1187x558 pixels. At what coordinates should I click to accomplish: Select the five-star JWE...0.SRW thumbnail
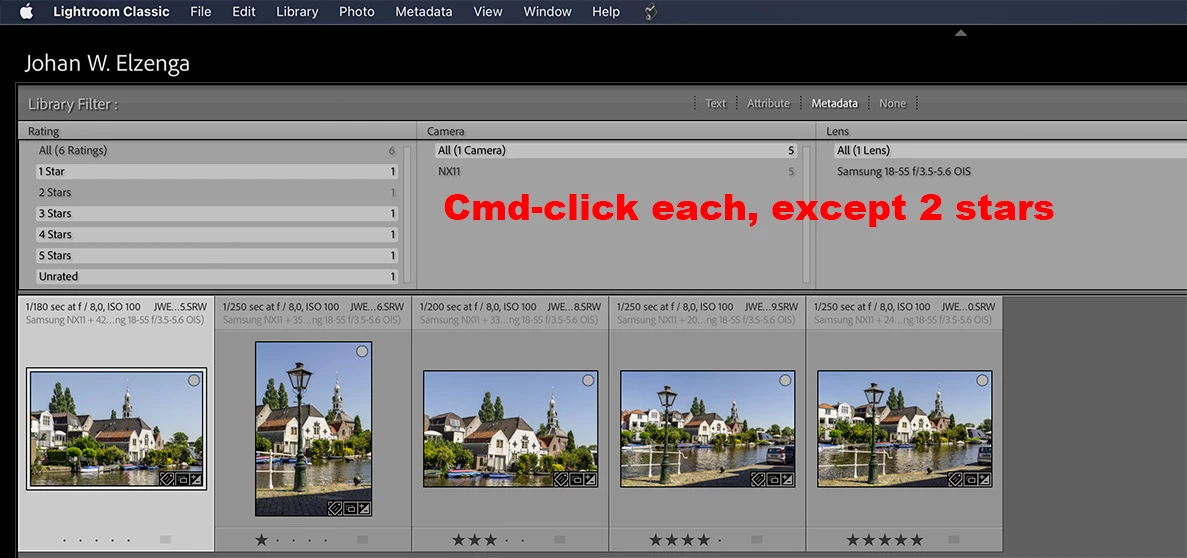tap(905, 429)
